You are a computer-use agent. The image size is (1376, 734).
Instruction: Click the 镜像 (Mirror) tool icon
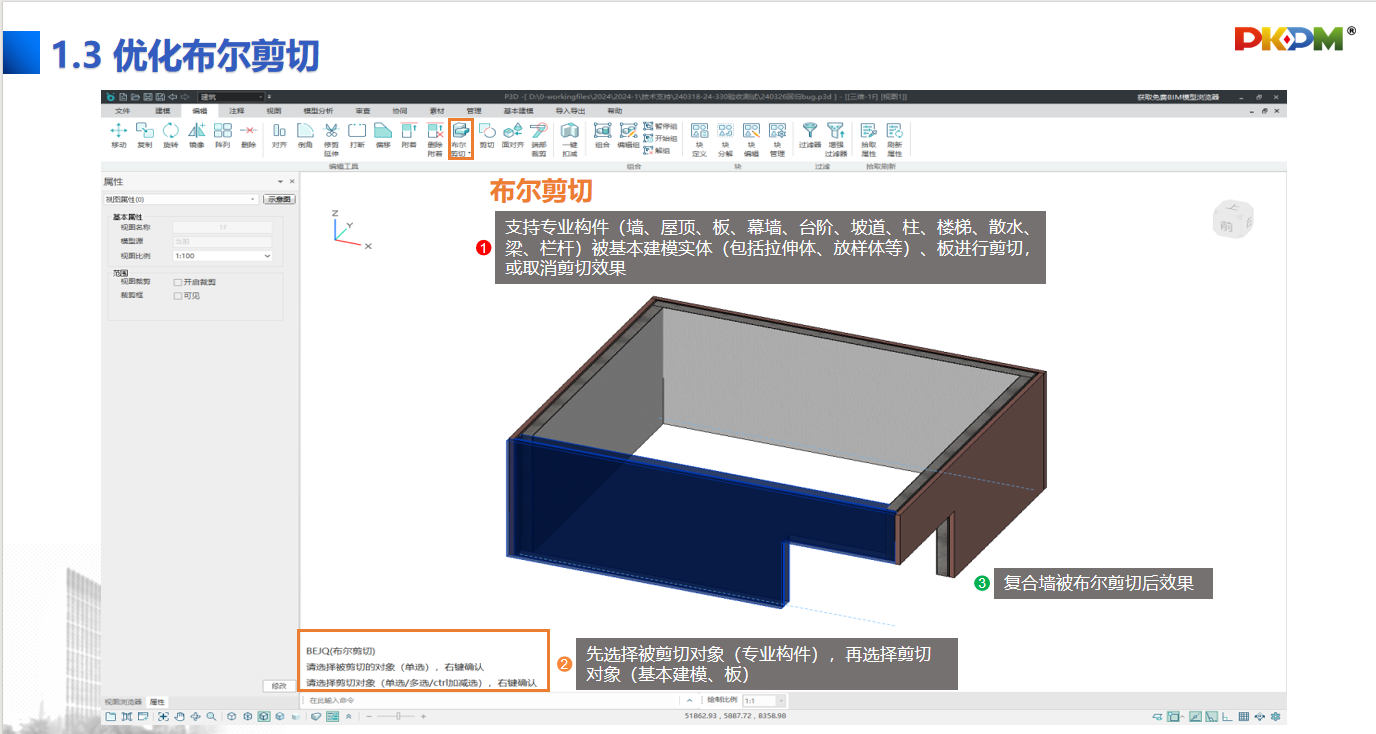197,134
